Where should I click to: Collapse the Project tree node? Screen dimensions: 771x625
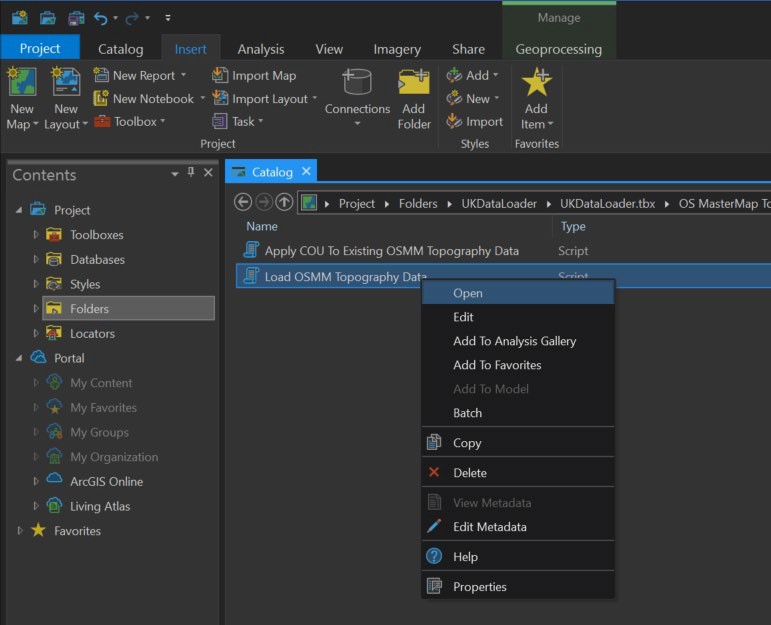(x=19, y=210)
